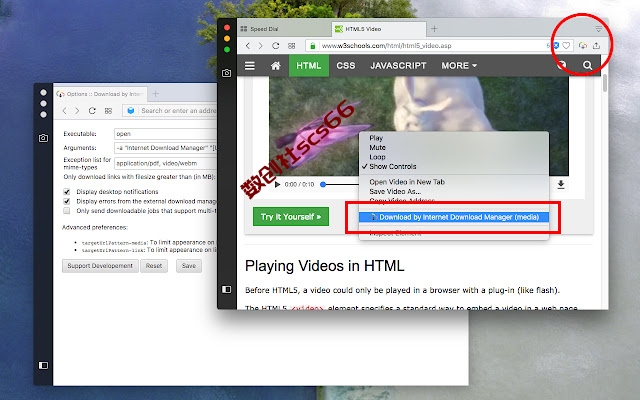Open the camera snapshot in Options window sidebar
The width and height of the screenshot is (640, 400).
(x=43, y=138)
